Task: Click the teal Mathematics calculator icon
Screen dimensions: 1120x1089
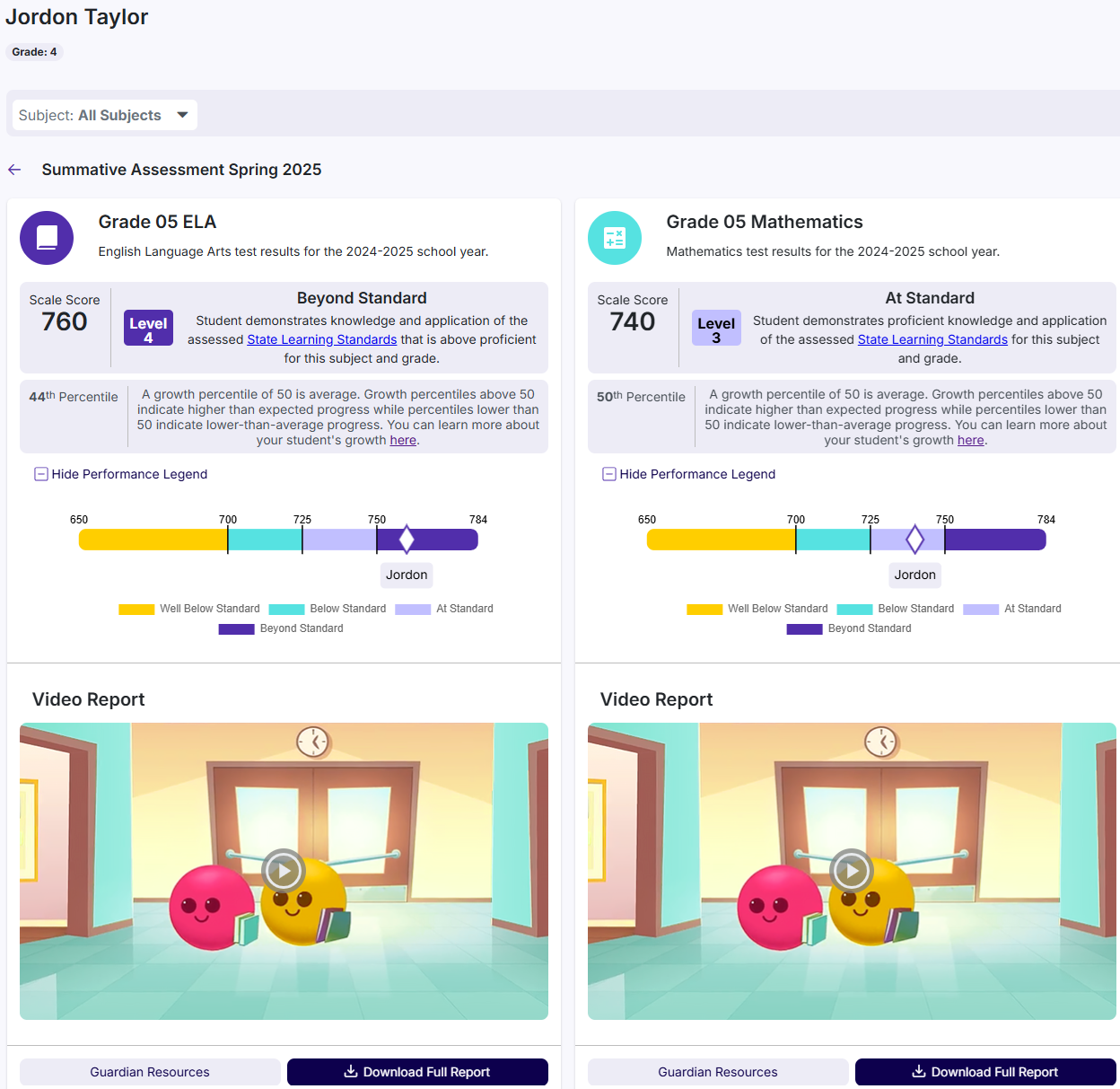Action: coord(615,238)
